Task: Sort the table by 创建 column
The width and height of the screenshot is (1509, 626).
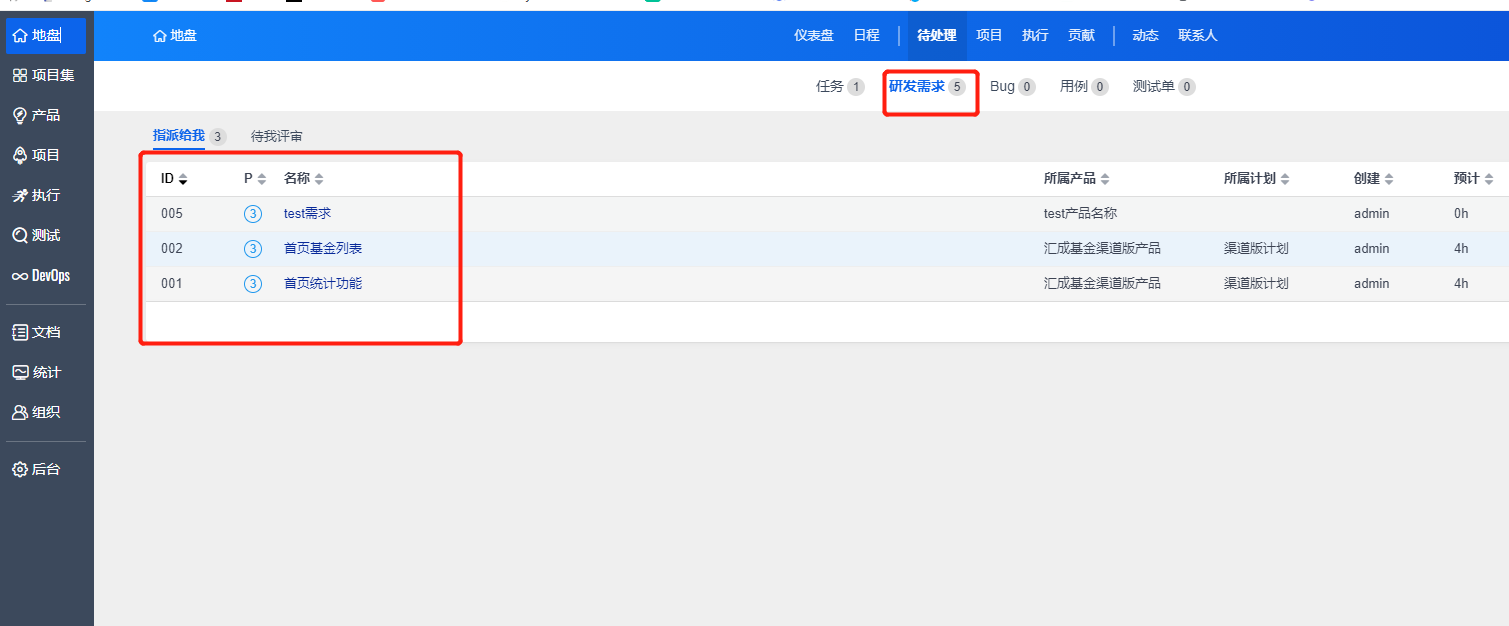Action: (x=1374, y=179)
